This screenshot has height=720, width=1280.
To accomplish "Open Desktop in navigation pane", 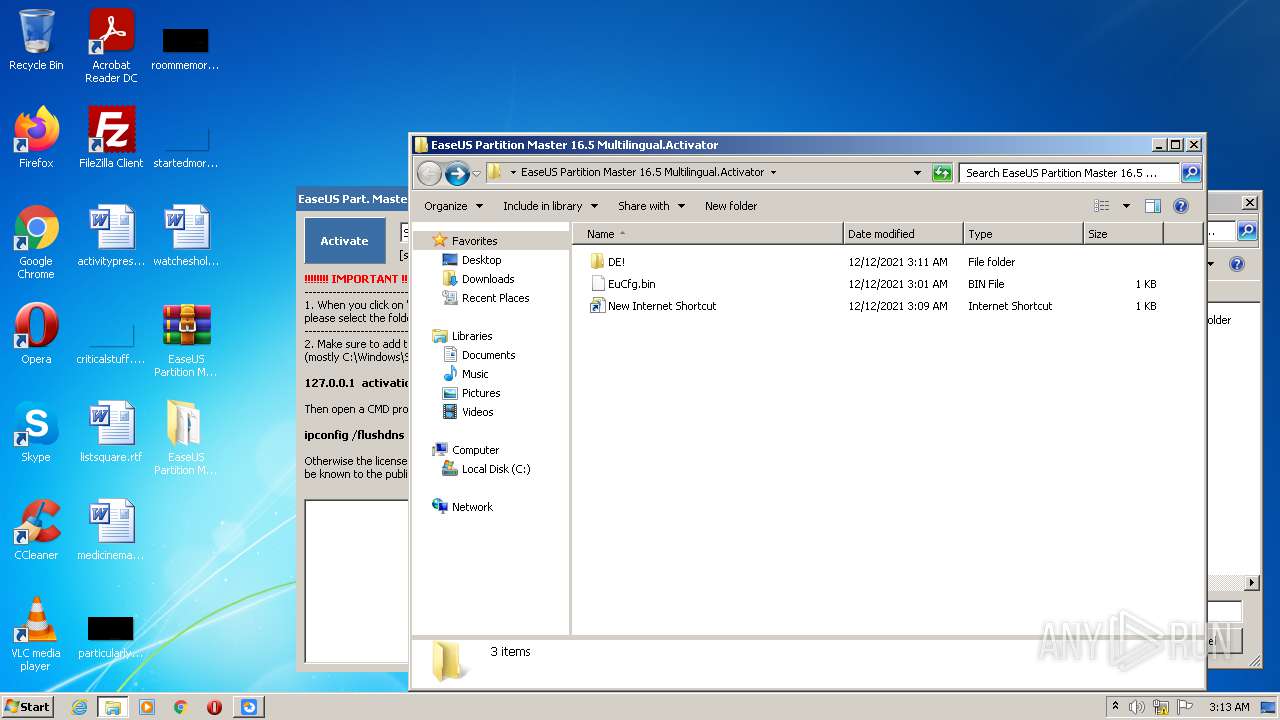I will (481, 260).
